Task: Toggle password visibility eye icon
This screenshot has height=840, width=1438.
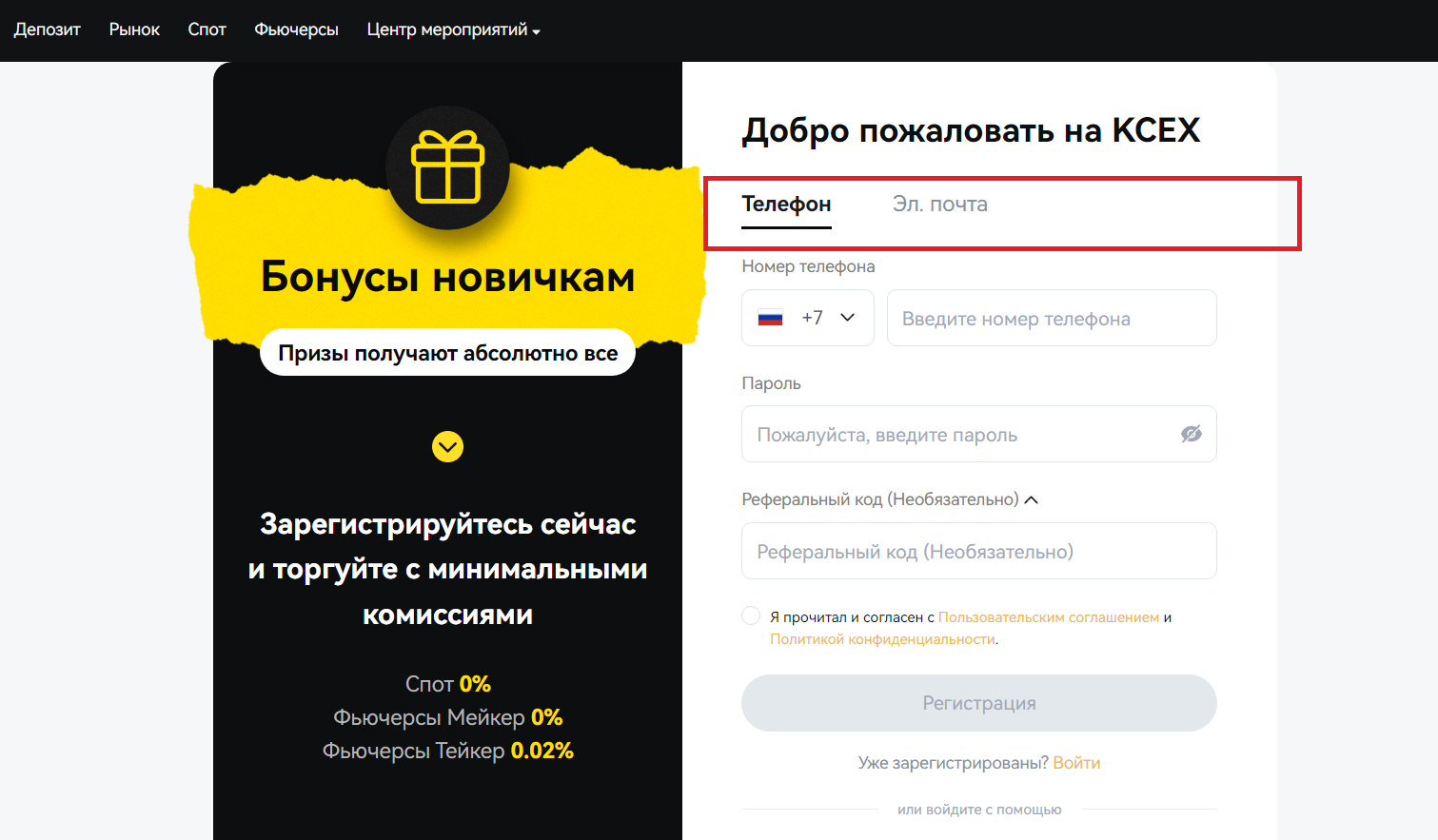Action: 1192,434
